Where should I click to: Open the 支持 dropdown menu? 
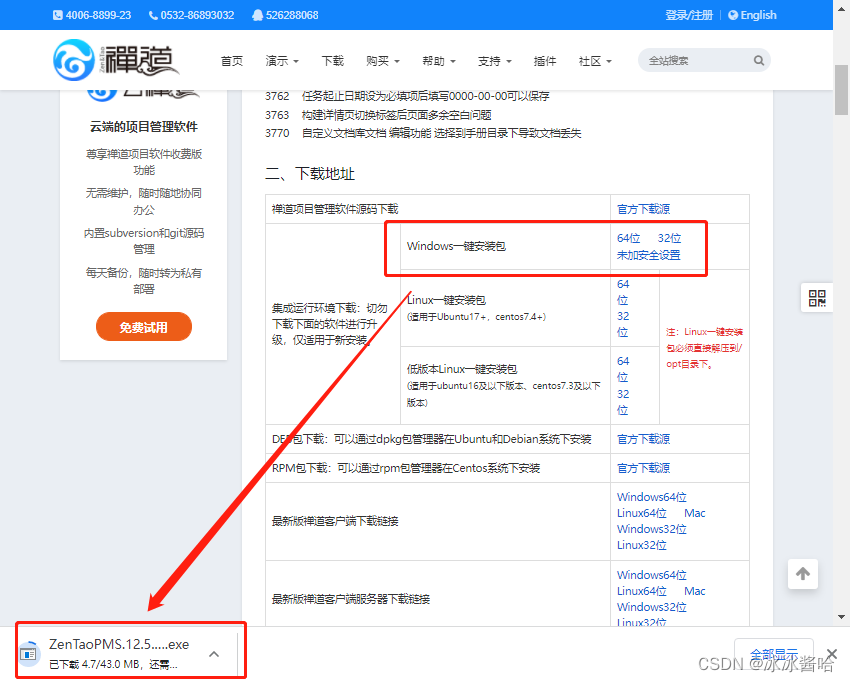[494, 61]
